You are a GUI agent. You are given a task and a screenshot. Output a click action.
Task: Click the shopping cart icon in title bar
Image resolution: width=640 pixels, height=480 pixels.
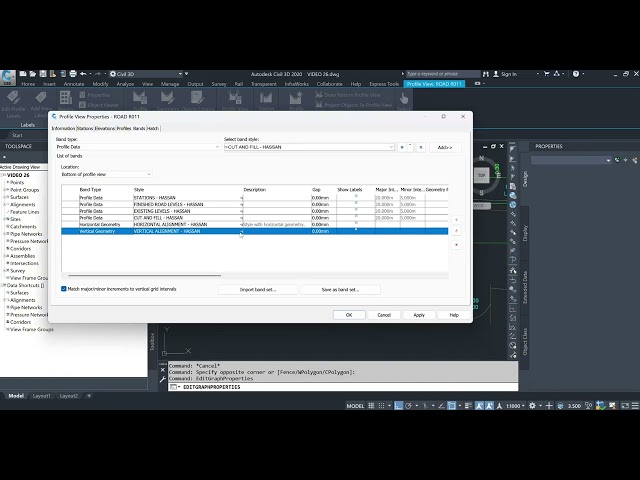point(547,74)
